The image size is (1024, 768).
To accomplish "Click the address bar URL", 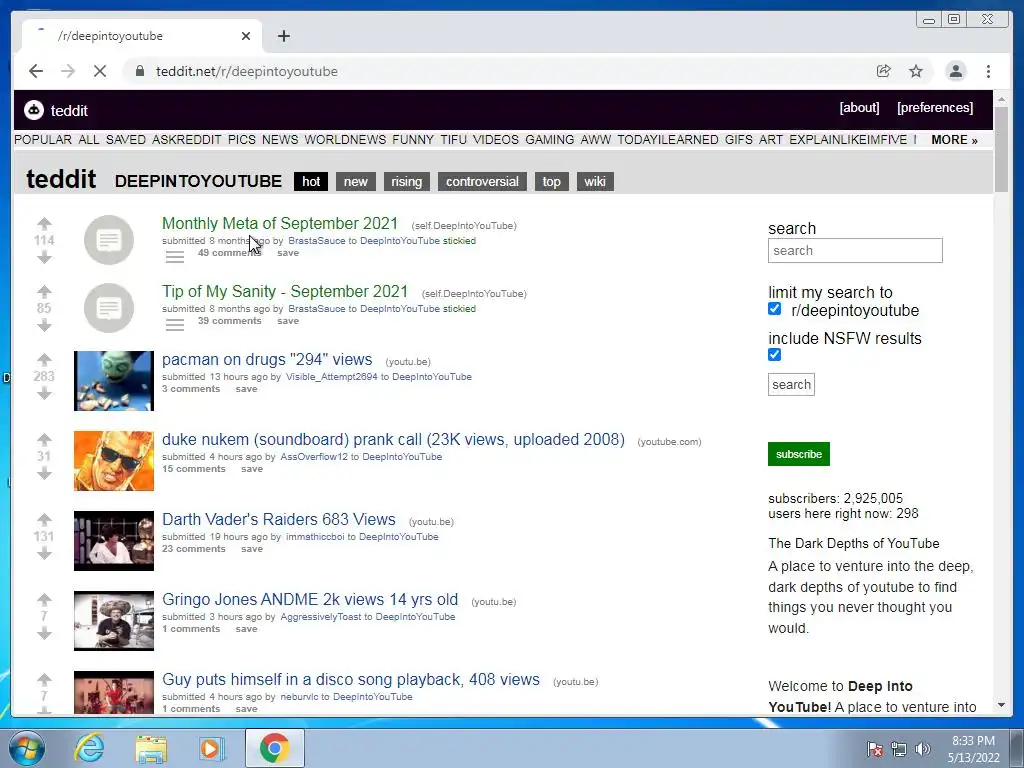I will click(247, 71).
